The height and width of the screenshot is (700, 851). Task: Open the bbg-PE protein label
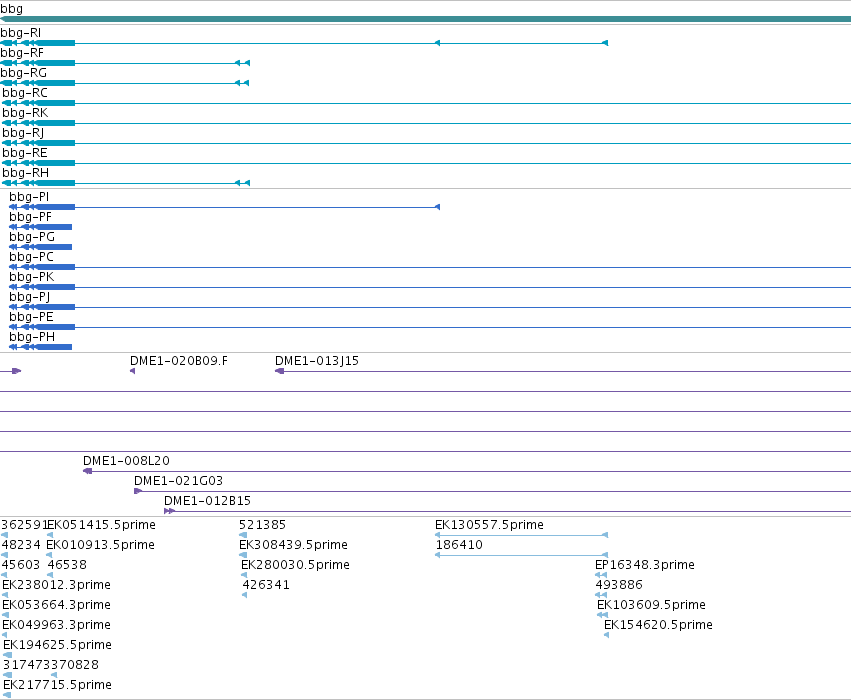(x=31, y=317)
